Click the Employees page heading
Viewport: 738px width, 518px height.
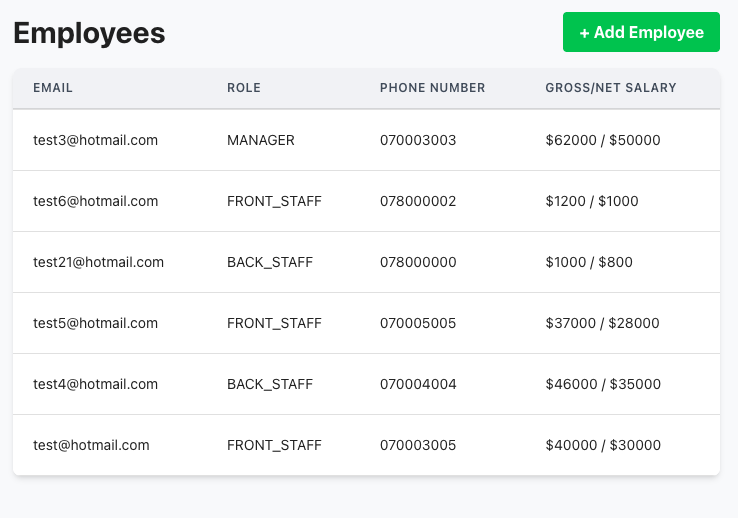pyautogui.click(x=89, y=33)
